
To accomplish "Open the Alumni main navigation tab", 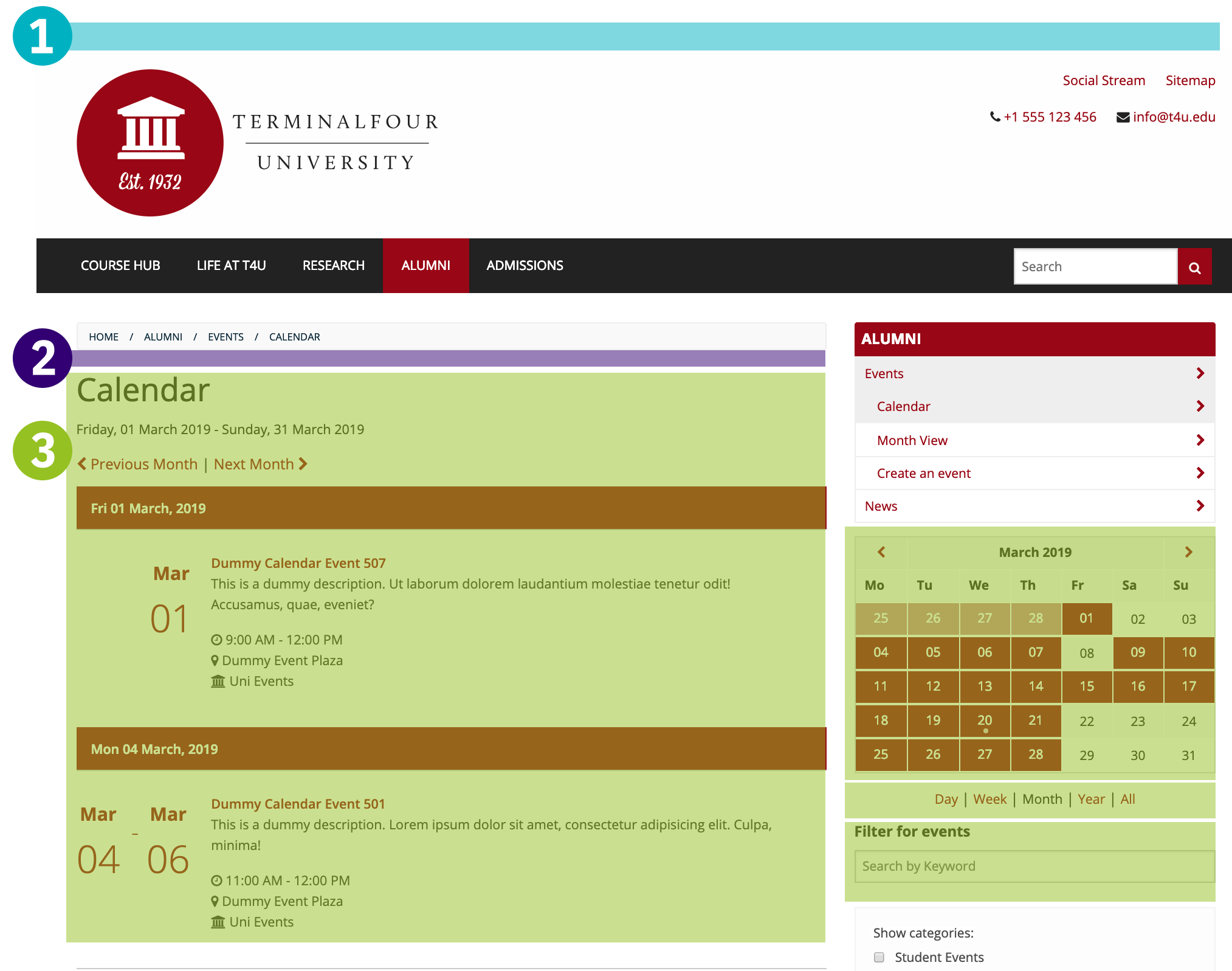I will point(425,266).
